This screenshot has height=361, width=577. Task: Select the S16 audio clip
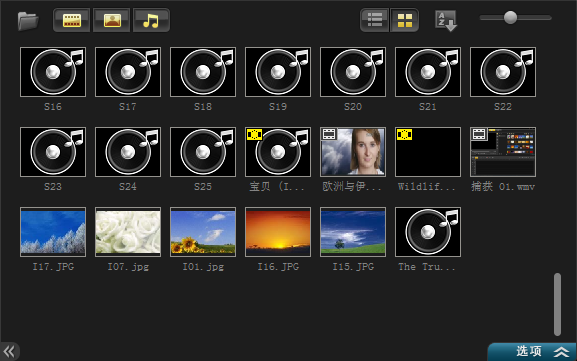pyautogui.click(x=53, y=72)
